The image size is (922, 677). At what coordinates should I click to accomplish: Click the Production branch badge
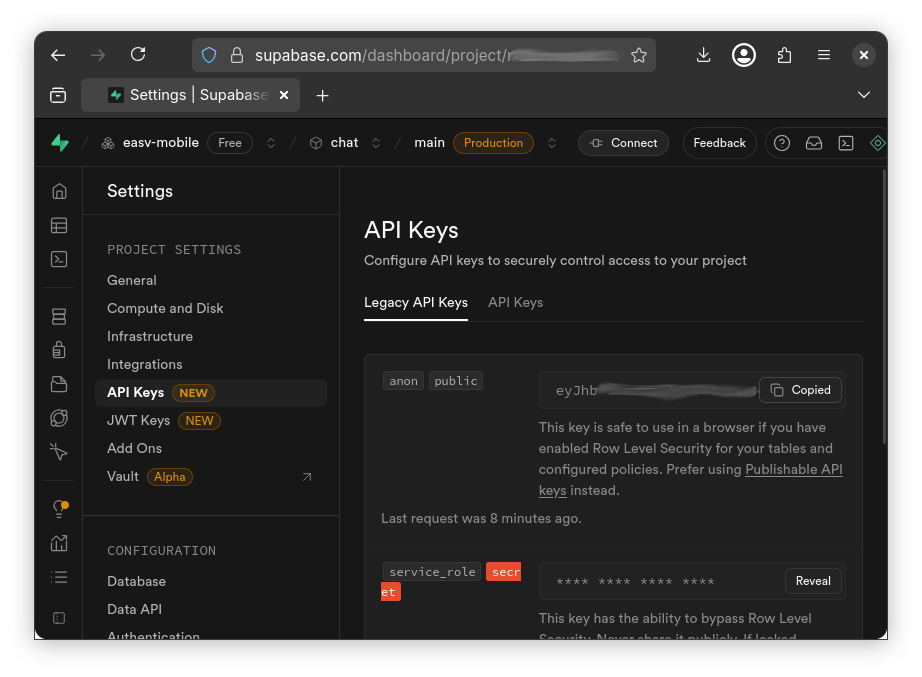(493, 143)
